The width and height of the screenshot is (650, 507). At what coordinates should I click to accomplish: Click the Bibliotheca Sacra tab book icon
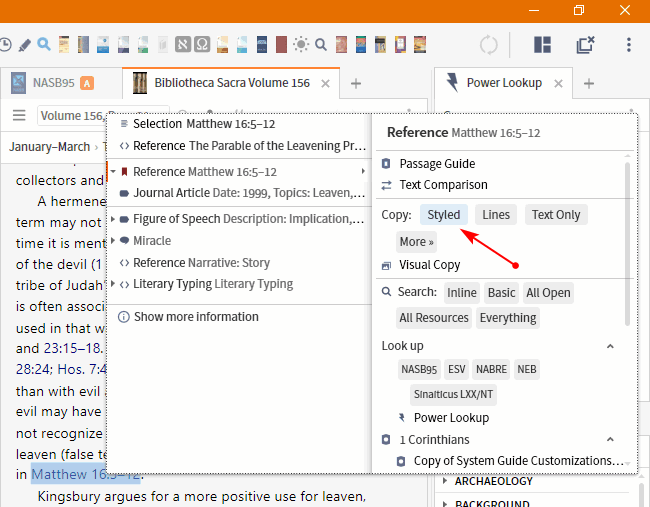[x=140, y=83]
